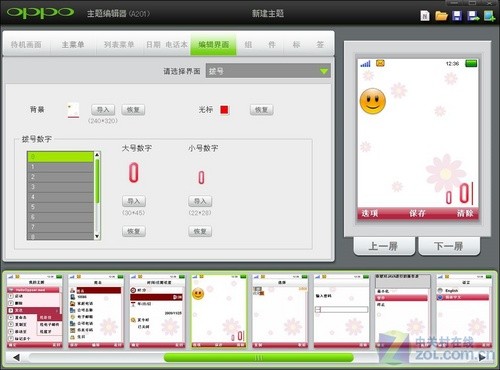The height and width of the screenshot is (370, 500).
Task: Open the fifth thumbnail, right of the dialing thumbnail
Action: tap(280, 311)
